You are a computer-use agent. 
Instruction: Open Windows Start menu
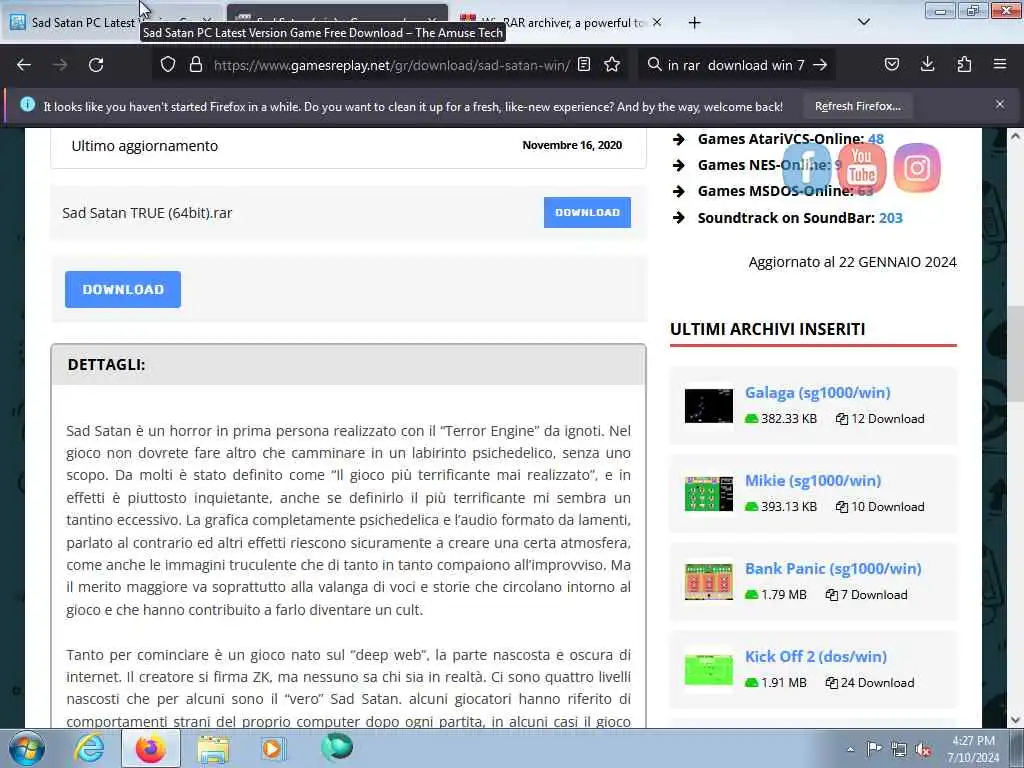(26, 748)
